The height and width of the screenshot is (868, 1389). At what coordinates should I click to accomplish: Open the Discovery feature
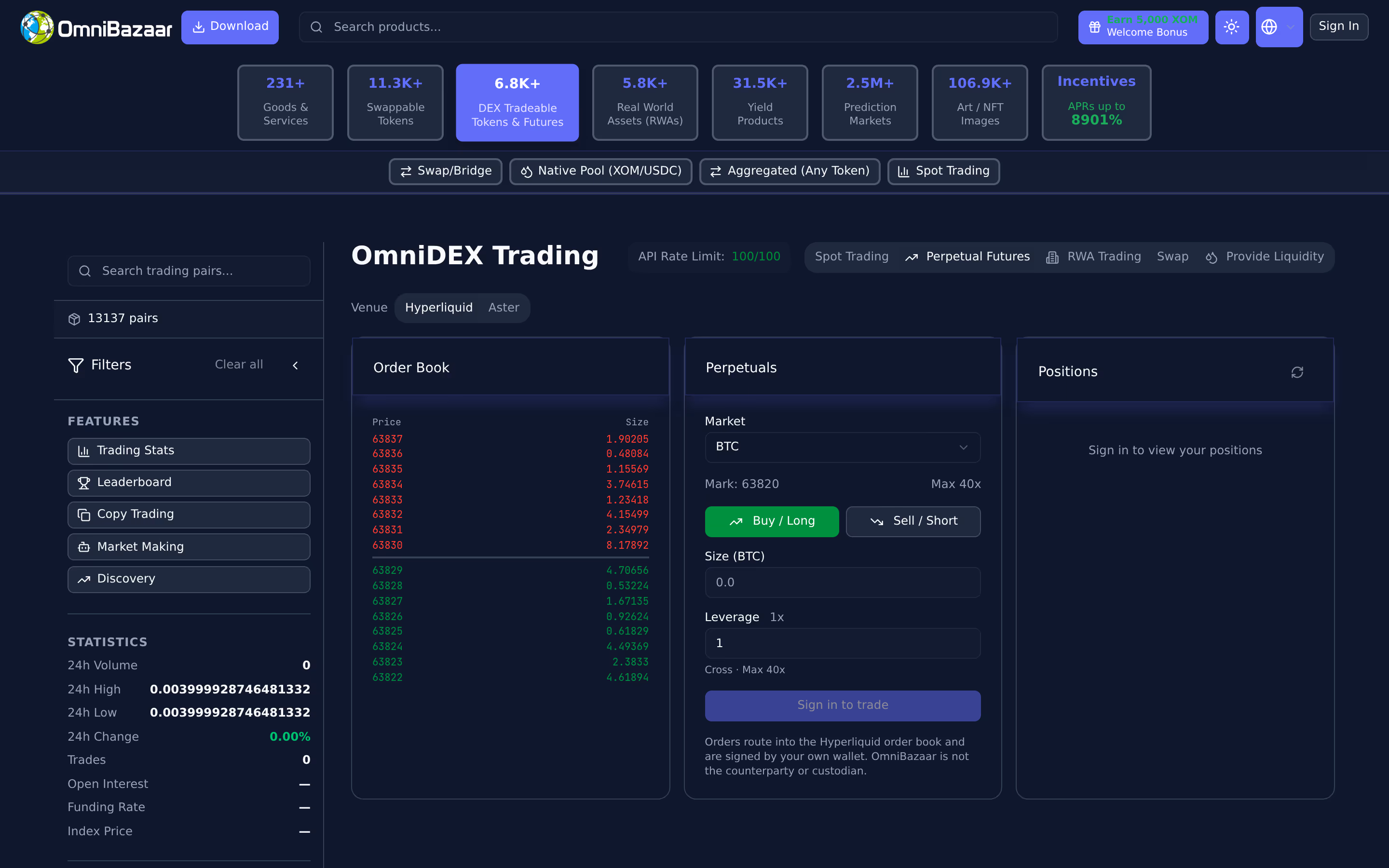tap(189, 579)
